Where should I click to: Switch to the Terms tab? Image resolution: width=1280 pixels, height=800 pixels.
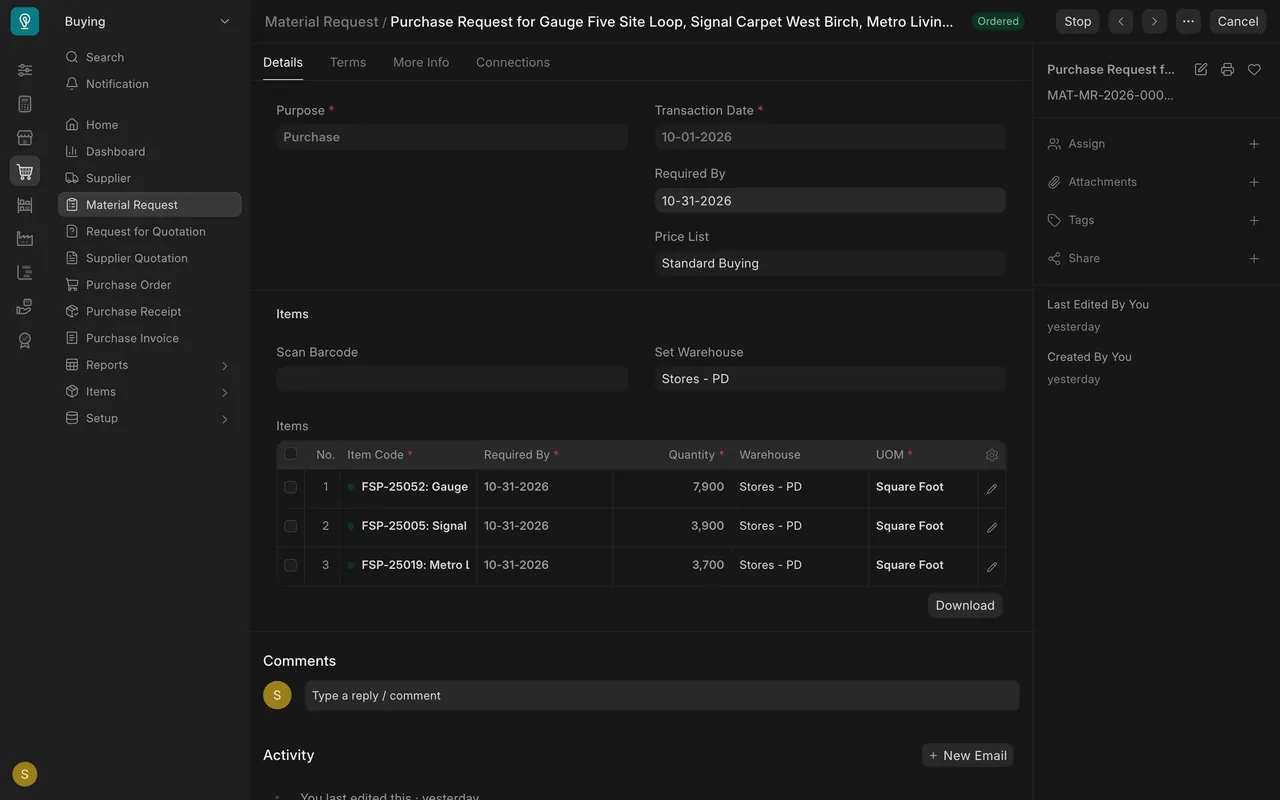pyautogui.click(x=348, y=62)
